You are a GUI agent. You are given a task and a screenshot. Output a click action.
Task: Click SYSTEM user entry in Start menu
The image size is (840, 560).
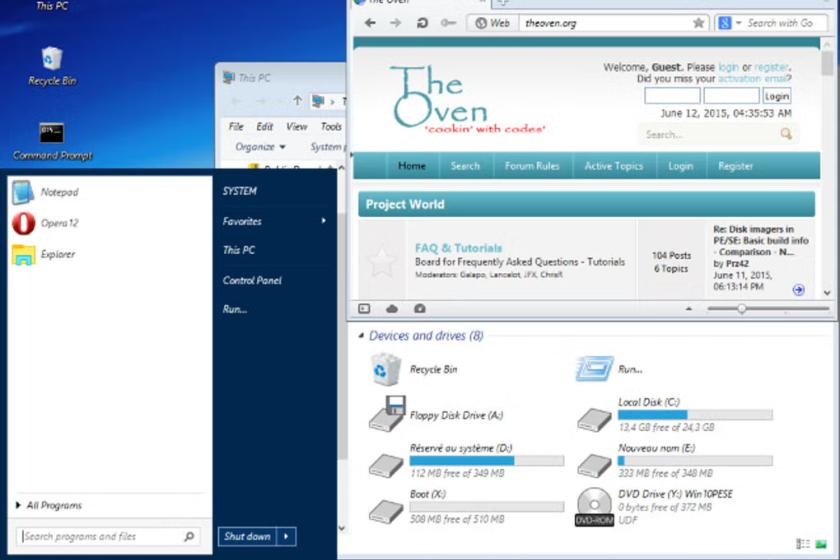tap(239, 191)
